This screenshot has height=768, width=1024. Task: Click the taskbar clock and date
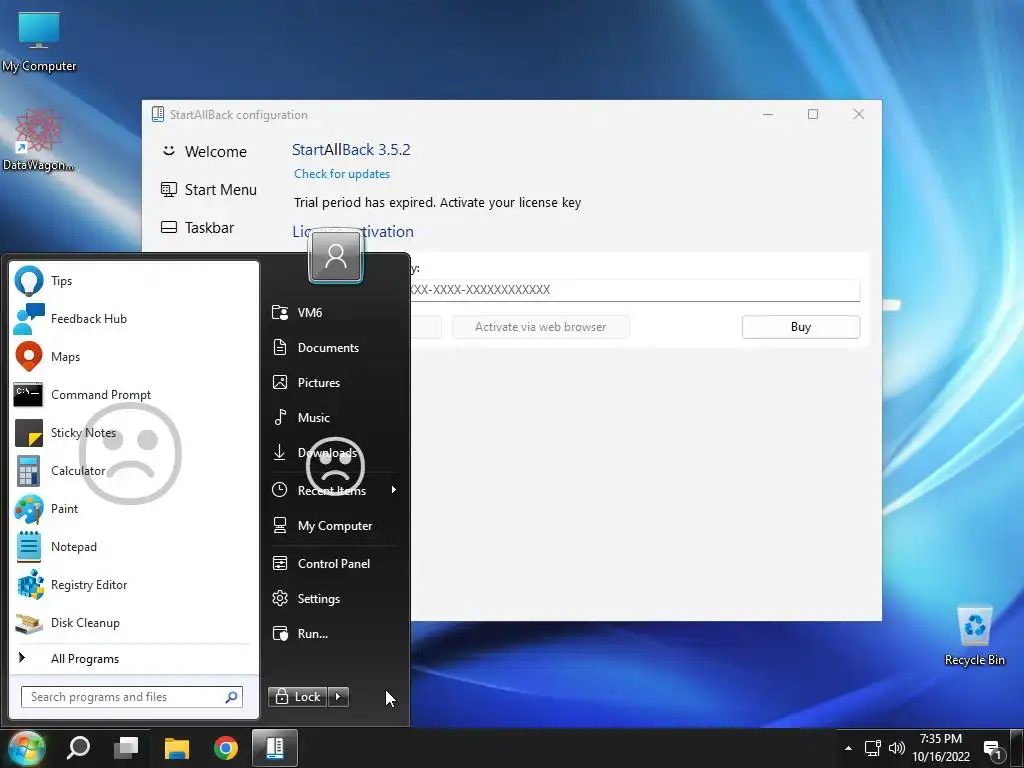941,748
